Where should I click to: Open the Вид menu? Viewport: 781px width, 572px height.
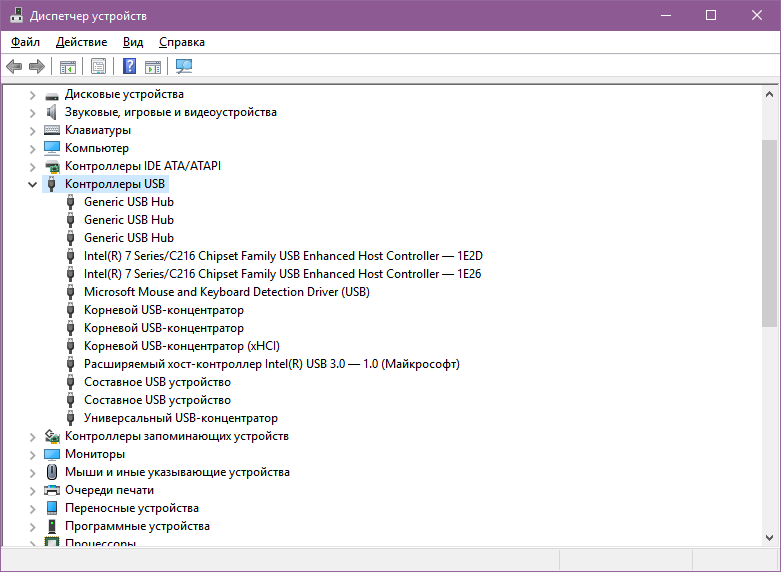pyautogui.click(x=133, y=42)
